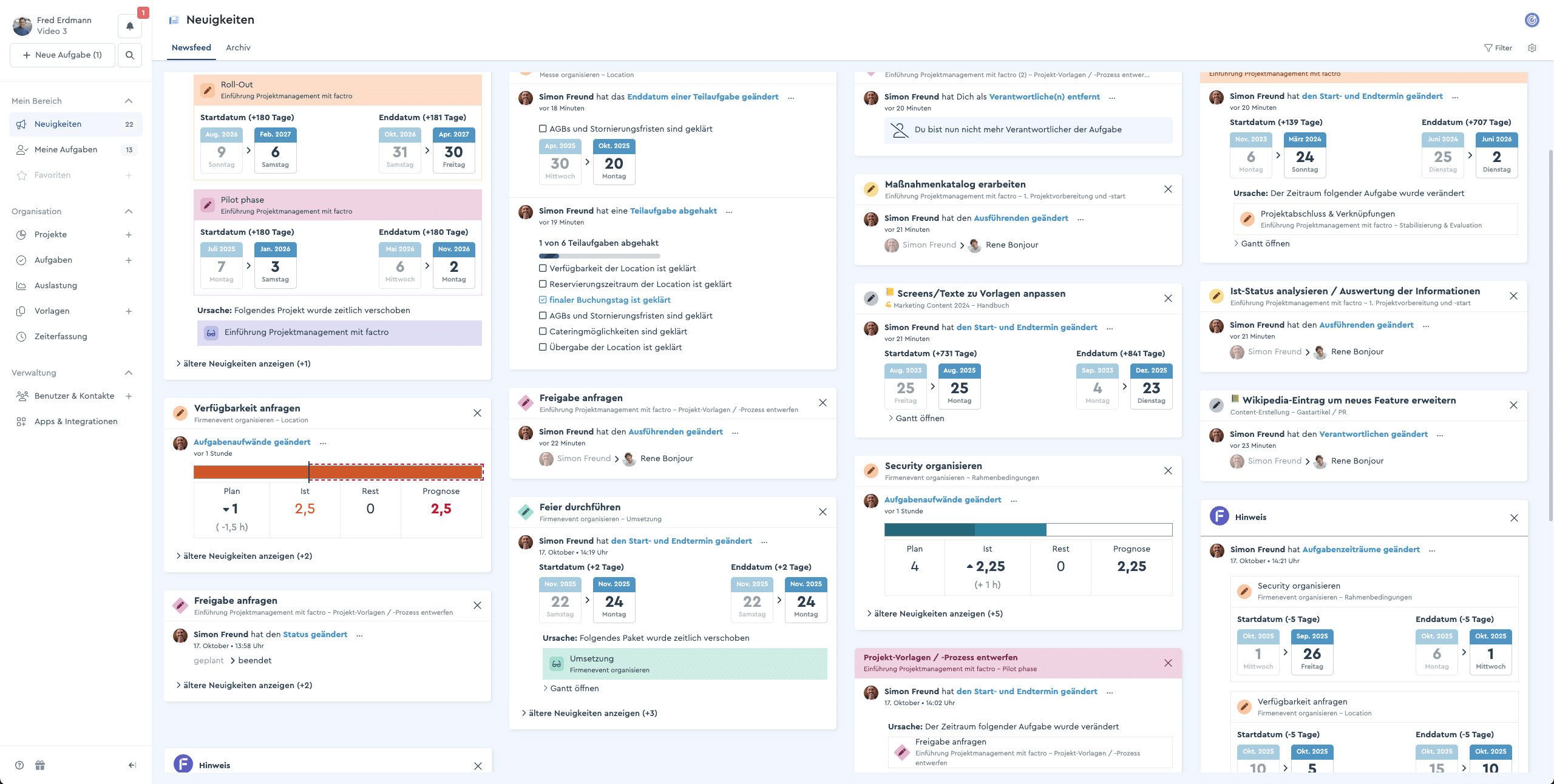Check 'Cateringmöglichkeiten sind geklärt'

[543, 331]
